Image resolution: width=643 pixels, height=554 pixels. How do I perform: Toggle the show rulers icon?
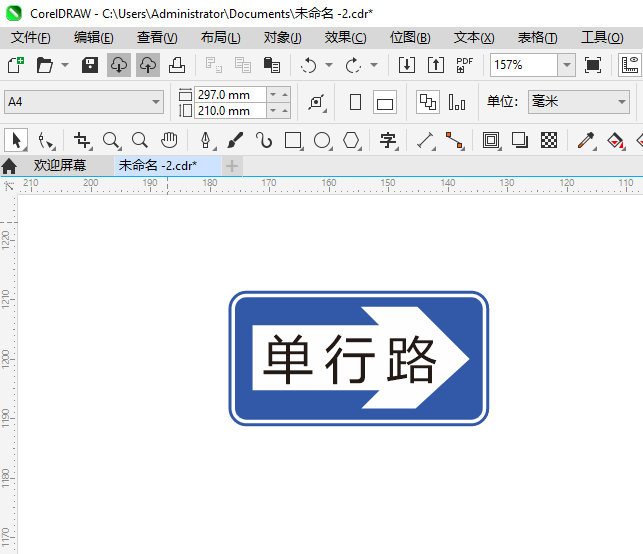pyautogui.click(x=630, y=65)
